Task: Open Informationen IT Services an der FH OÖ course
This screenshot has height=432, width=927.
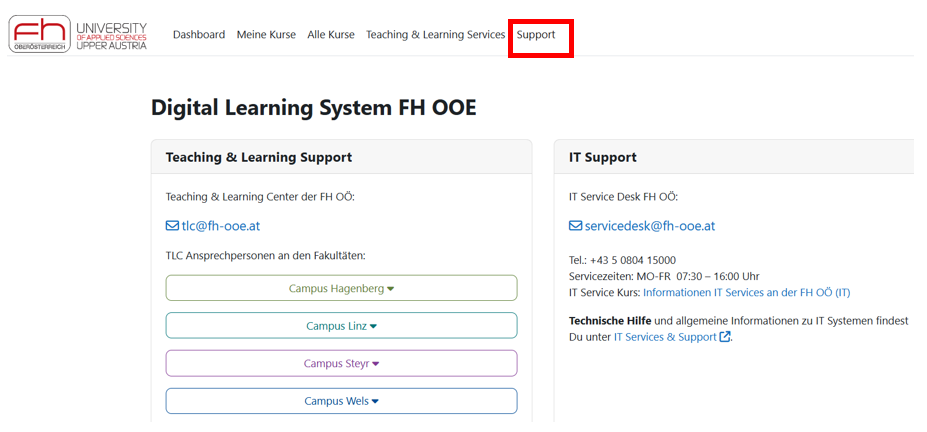Action: click(746, 293)
